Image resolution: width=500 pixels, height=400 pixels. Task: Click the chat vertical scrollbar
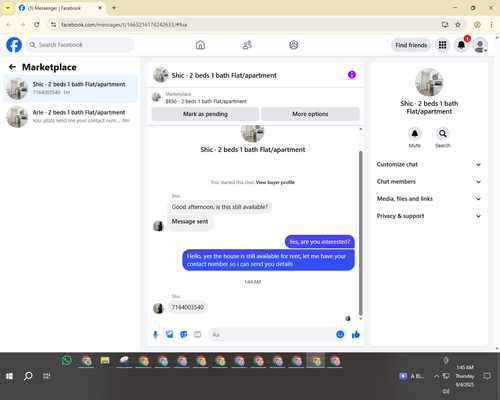(x=360, y=233)
